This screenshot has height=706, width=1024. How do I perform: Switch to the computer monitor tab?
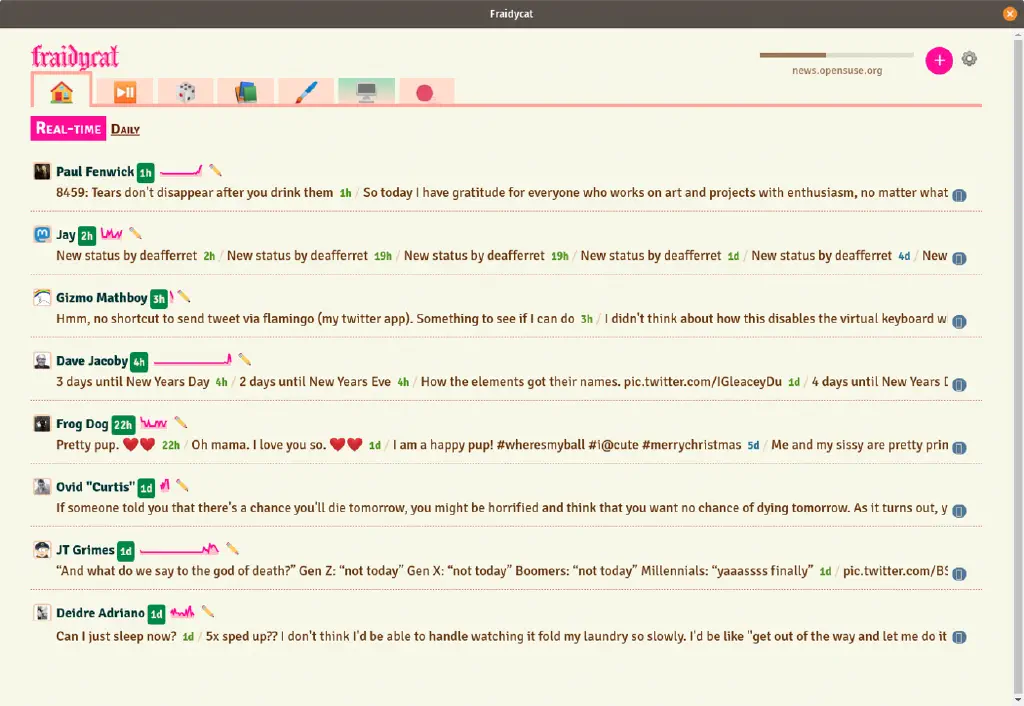click(366, 92)
